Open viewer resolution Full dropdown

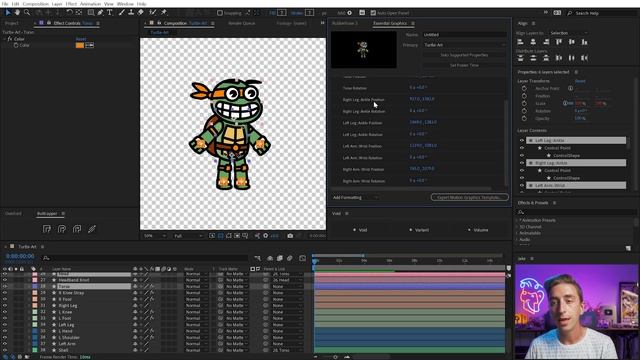tap(188, 236)
